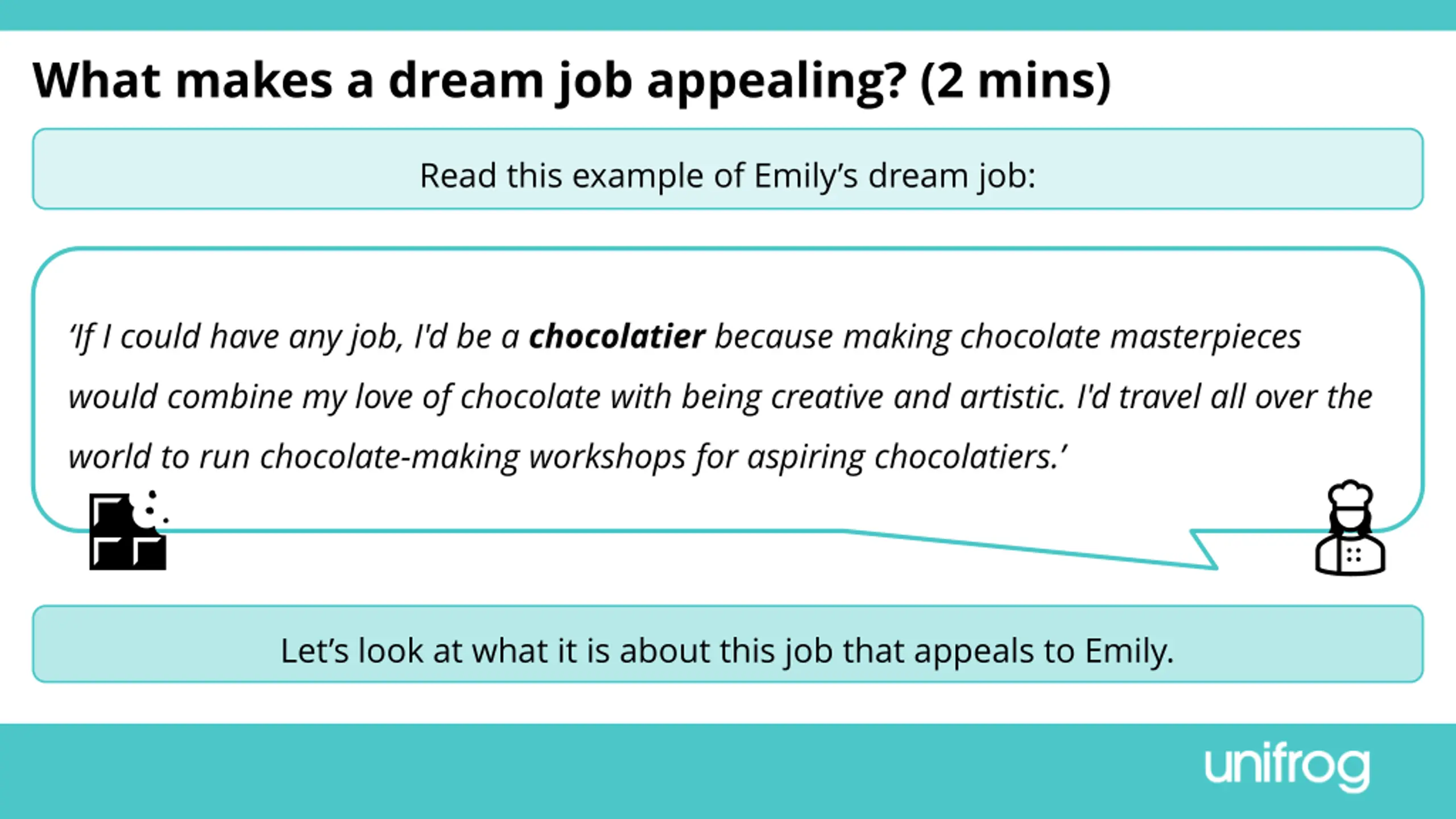Click the bold word 'chocolatier'
The height and width of the screenshot is (819, 1456).
617,337
